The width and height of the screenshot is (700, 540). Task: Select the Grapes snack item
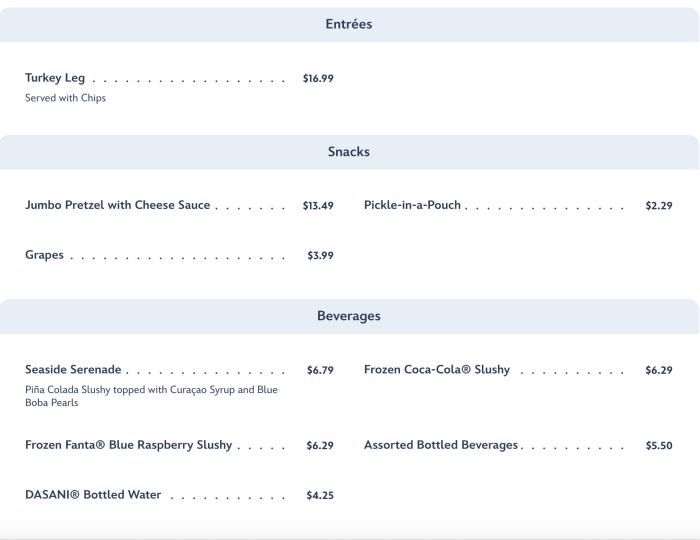click(x=44, y=255)
